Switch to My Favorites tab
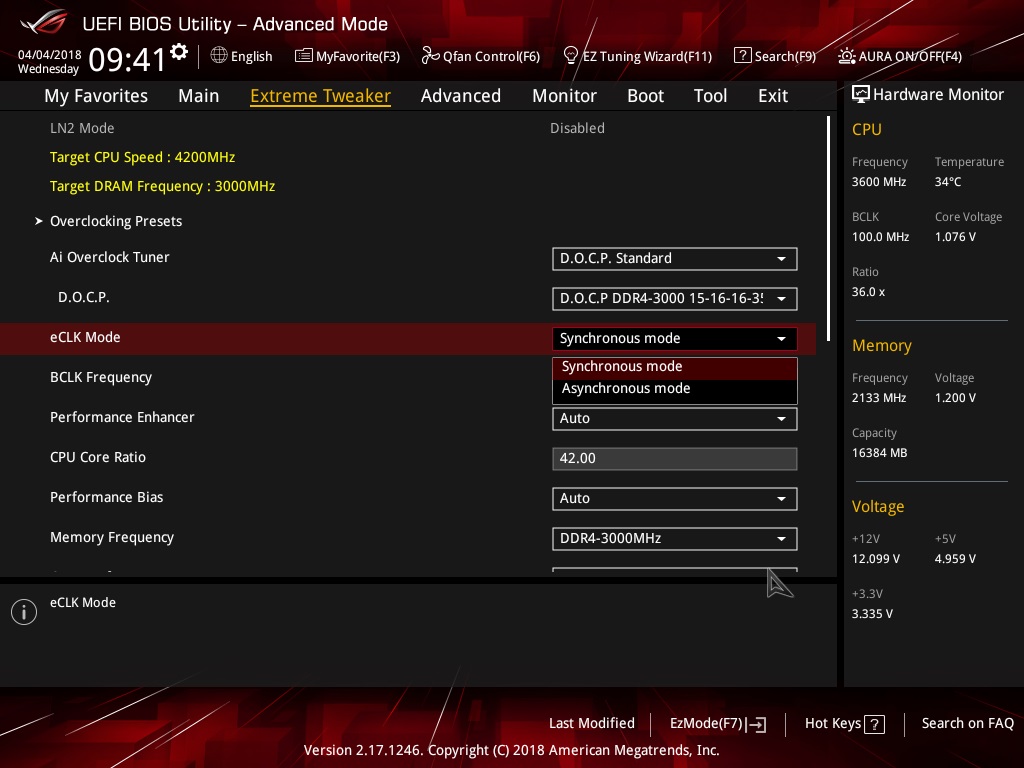Image resolution: width=1024 pixels, height=768 pixels. click(96, 96)
